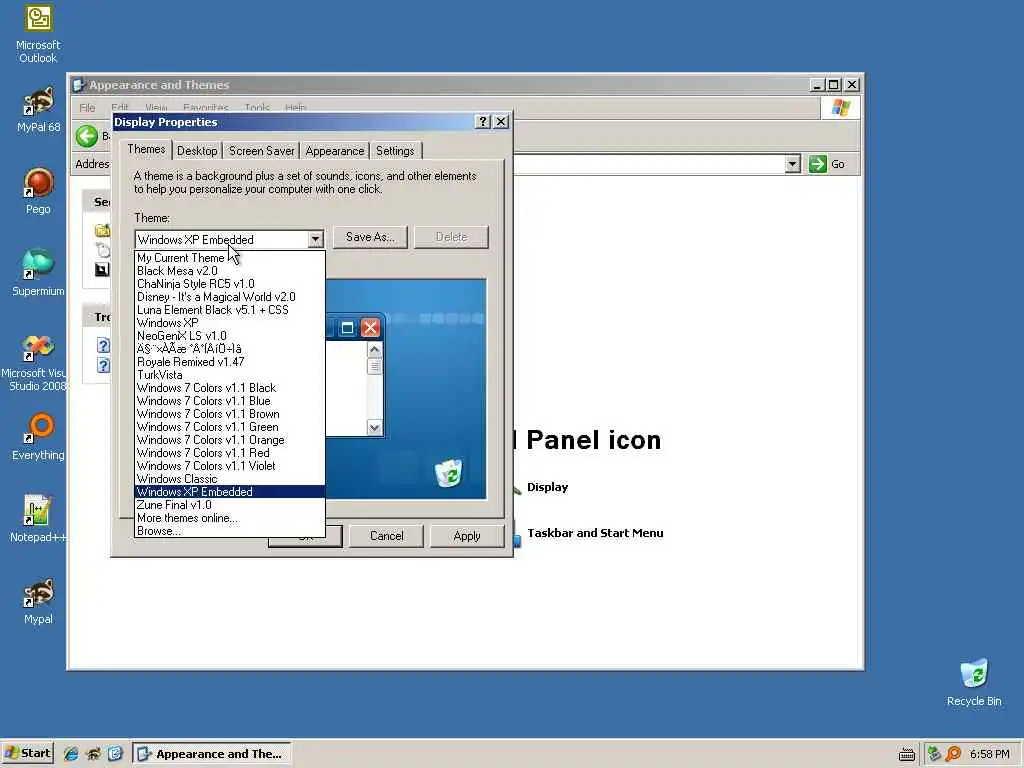Click the green Go arrow button
The width and height of the screenshot is (1024, 768).
[818, 164]
